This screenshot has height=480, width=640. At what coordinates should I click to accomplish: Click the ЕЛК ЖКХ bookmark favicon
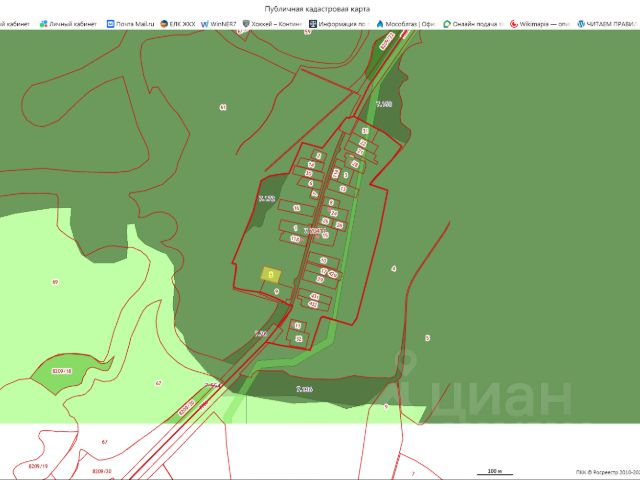[x=164, y=24]
